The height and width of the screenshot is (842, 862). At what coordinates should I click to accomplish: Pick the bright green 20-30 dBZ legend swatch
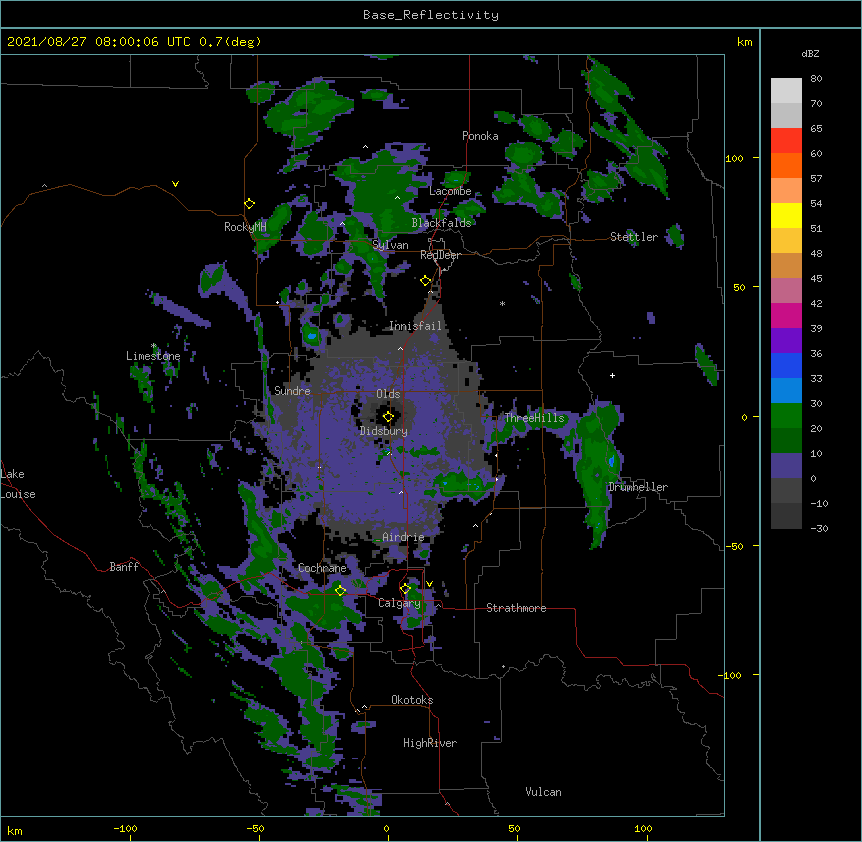pos(786,416)
